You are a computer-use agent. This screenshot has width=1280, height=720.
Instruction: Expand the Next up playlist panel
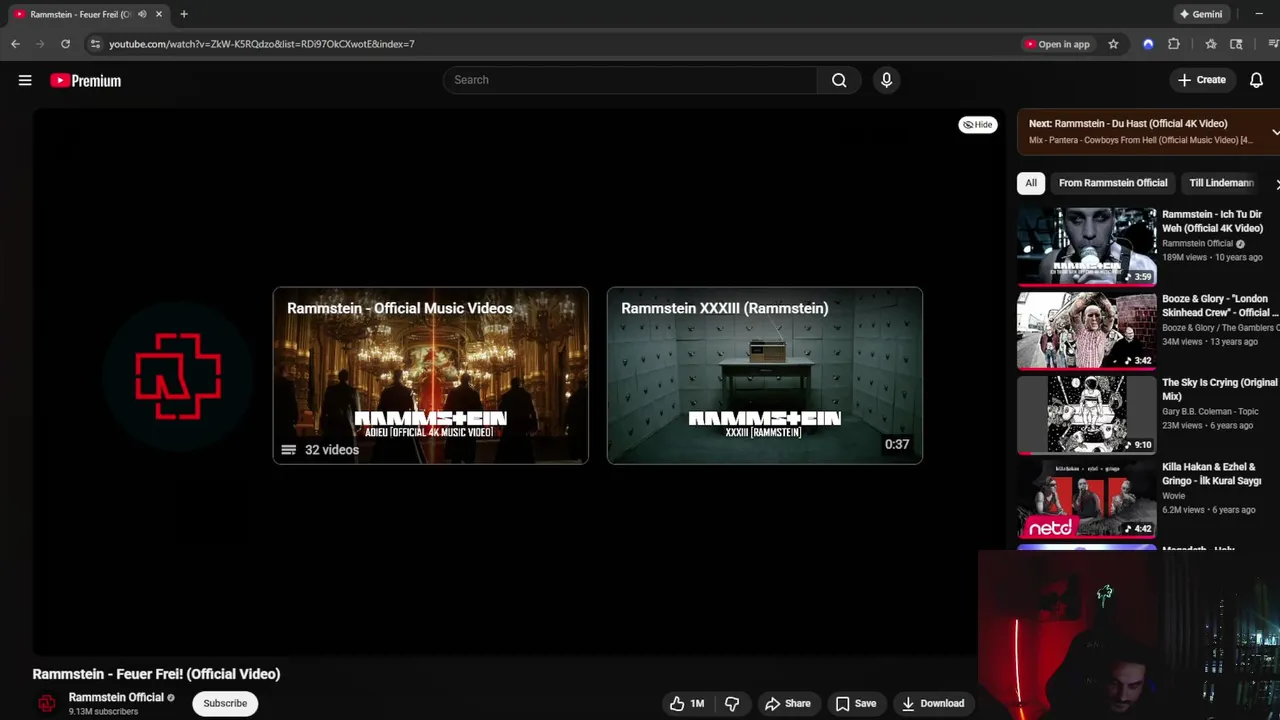click(1275, 132)
